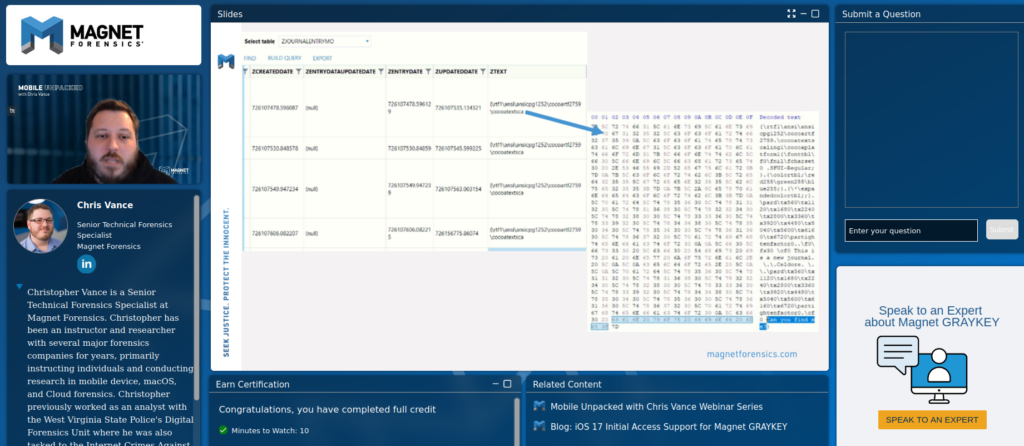Click the Slides panel title
The width and height of the screenshot is (1024, 446).
[x=230, y=14]
